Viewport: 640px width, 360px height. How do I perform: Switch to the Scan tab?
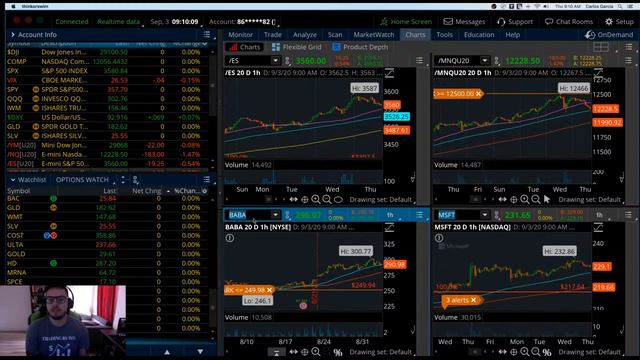(335, 35)
